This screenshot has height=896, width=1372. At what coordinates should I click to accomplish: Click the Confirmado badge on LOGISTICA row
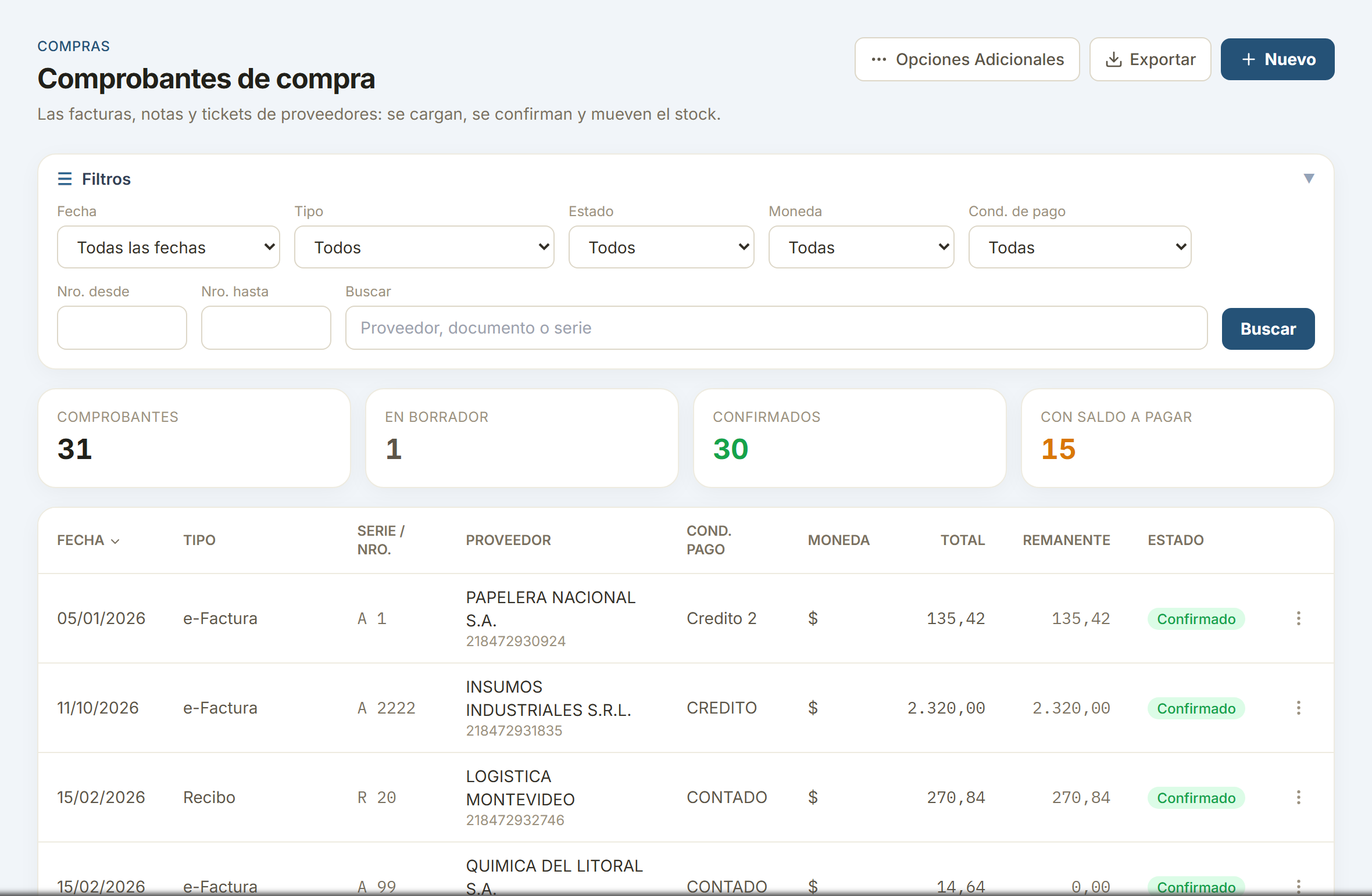tap(1196, 798)
